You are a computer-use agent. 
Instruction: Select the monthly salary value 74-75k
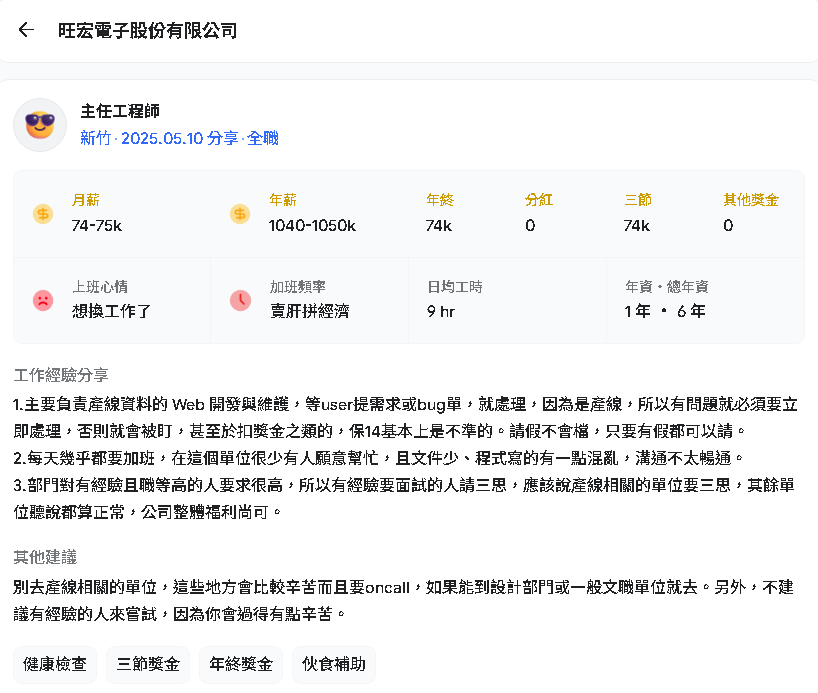(x=97, y=225)
